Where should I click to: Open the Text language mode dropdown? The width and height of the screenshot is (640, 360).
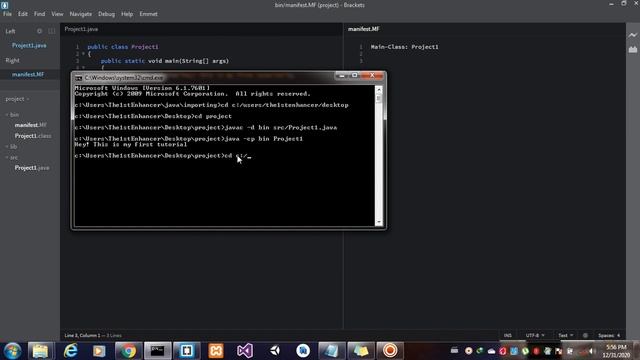pyautogui.click(x=566, y=336)
